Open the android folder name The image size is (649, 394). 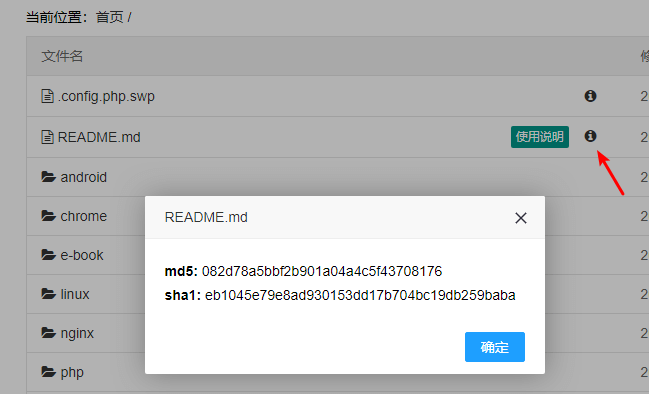click(x=84, y=177)
